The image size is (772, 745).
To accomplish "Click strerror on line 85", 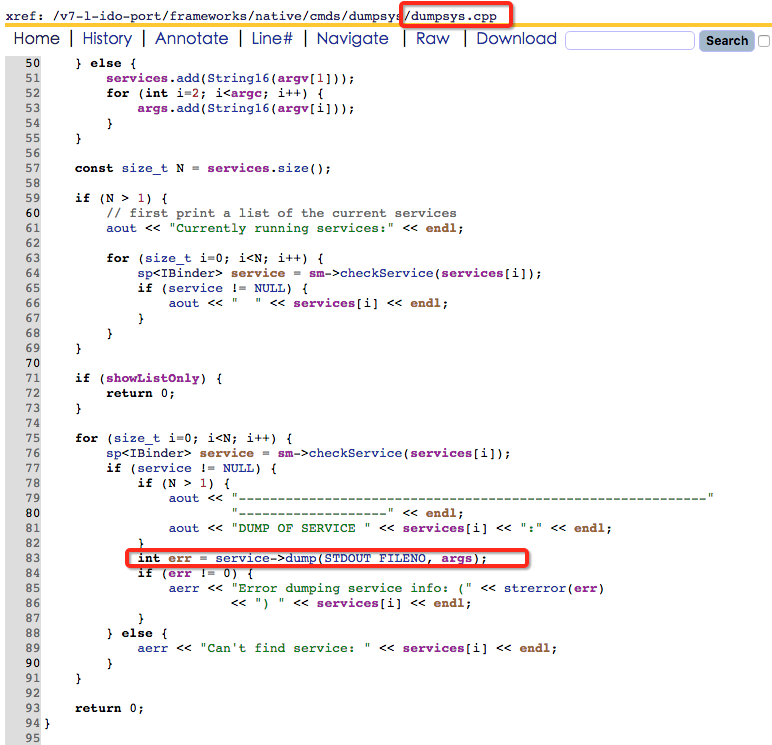I will point(535,588).
